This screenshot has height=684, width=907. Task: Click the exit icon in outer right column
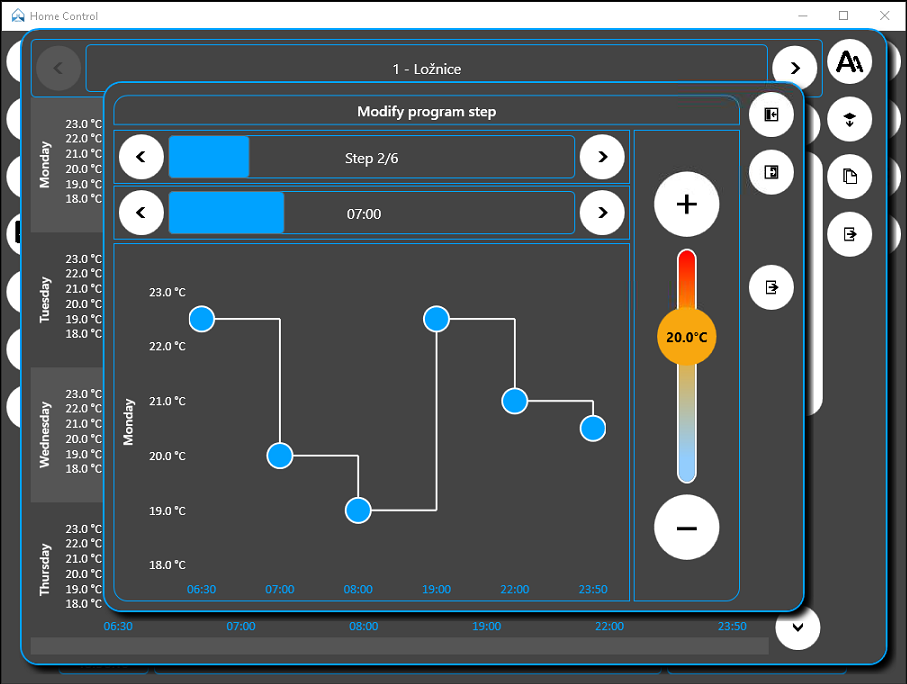coord(849,234)
